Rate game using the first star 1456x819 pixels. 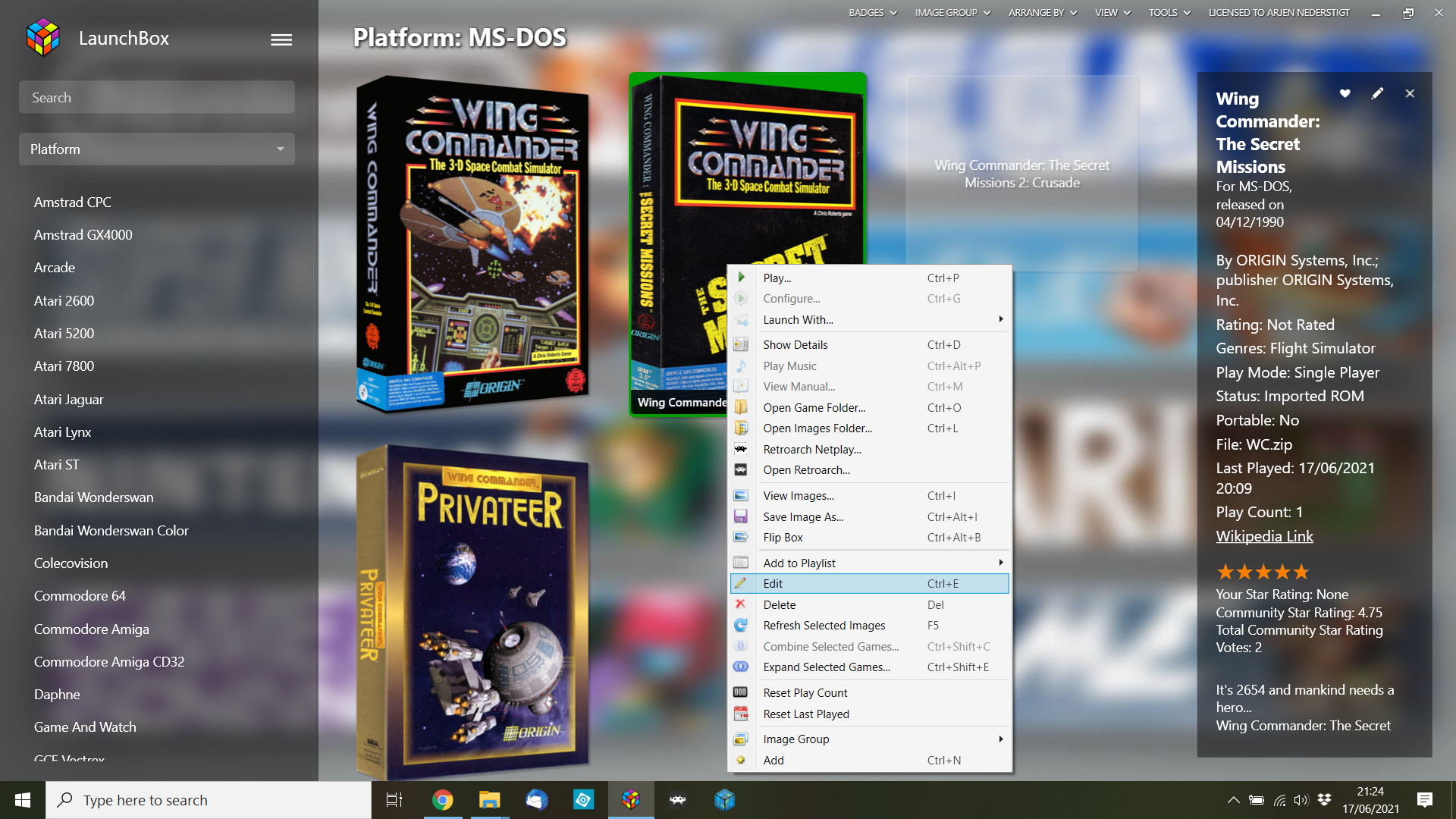click(x=1225, y=572)
